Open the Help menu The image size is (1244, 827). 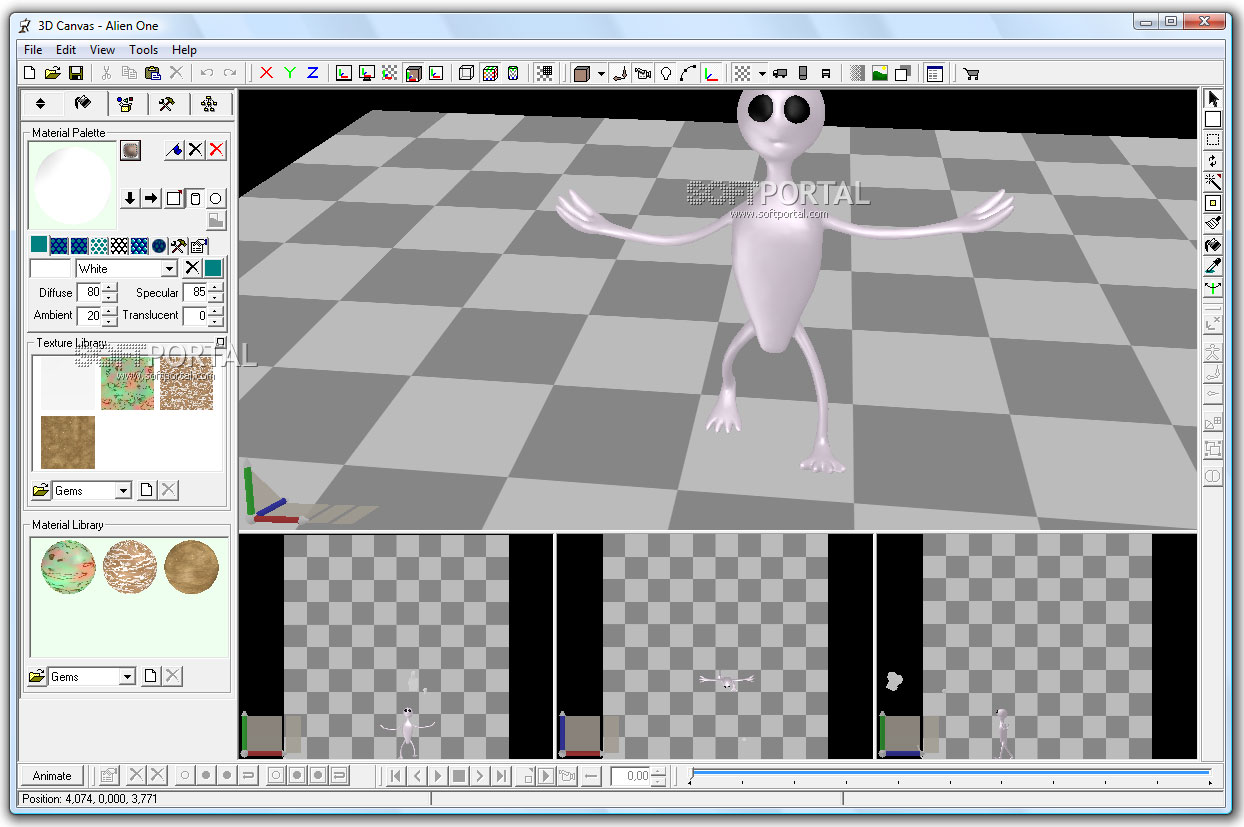tap(184, 49)
